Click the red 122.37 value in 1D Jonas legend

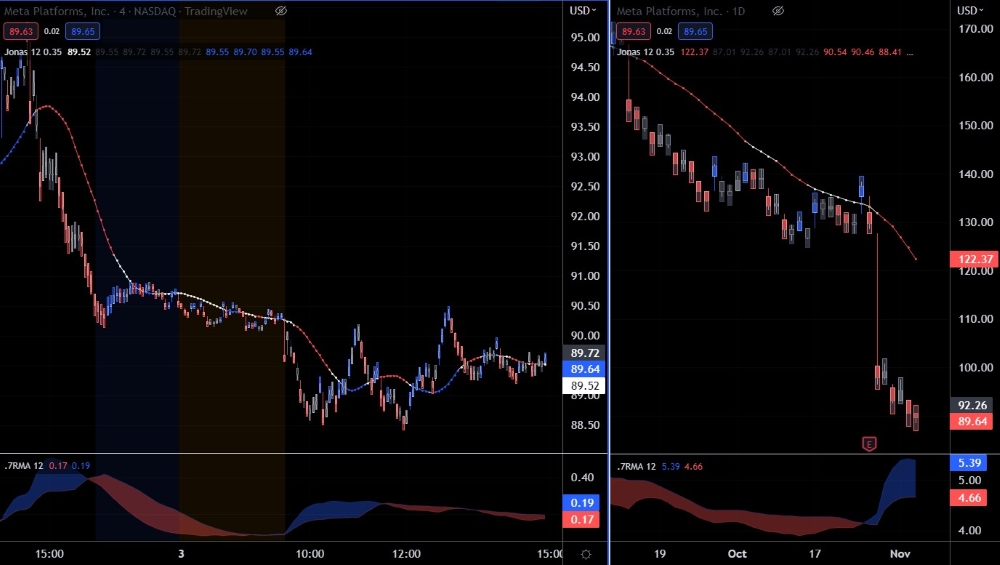pos(695,52)
